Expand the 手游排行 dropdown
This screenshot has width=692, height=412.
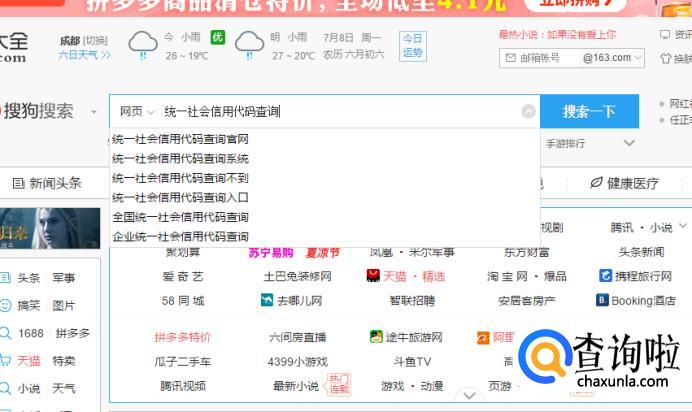pyautogui.click(x=629, y=143)
